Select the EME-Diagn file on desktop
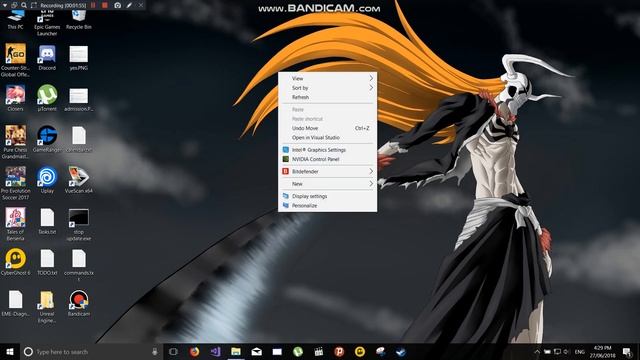Image resolution: width=640 pixels, height=360 pixels. pos(16,303)
